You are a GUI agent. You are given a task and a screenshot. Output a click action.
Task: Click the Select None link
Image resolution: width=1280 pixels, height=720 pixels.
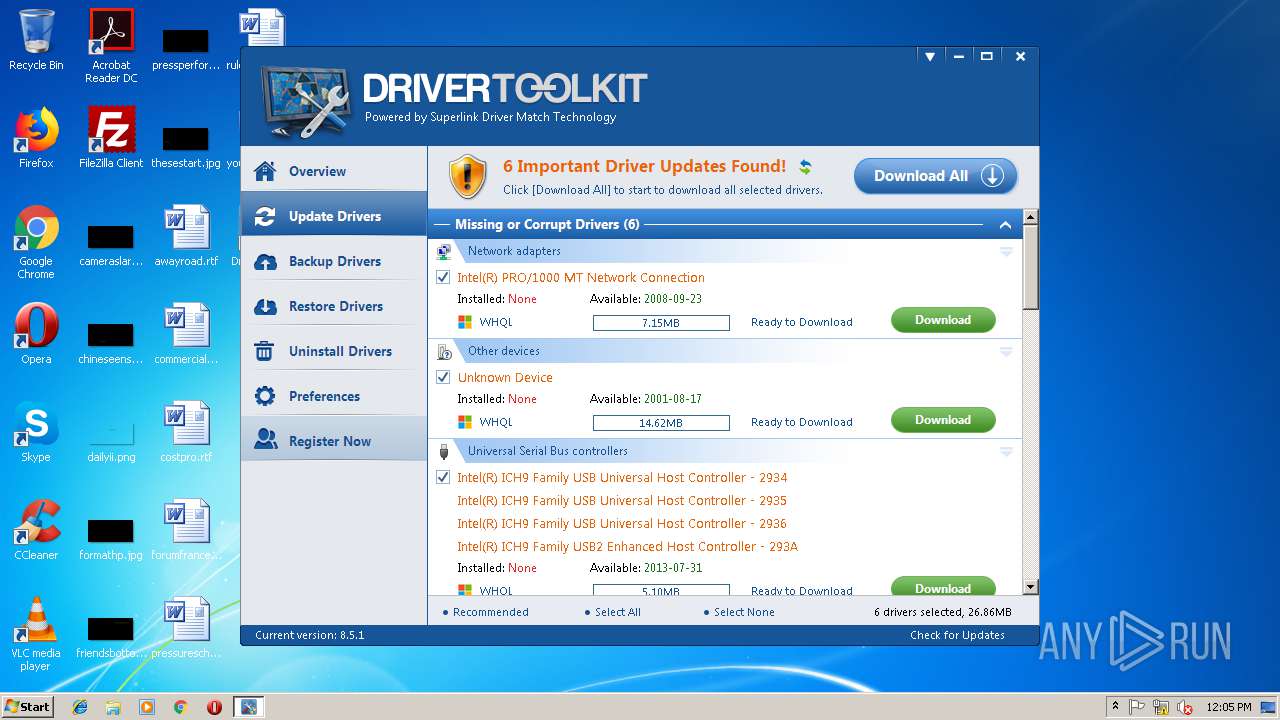pyautogui.click(x=744, y=612)
